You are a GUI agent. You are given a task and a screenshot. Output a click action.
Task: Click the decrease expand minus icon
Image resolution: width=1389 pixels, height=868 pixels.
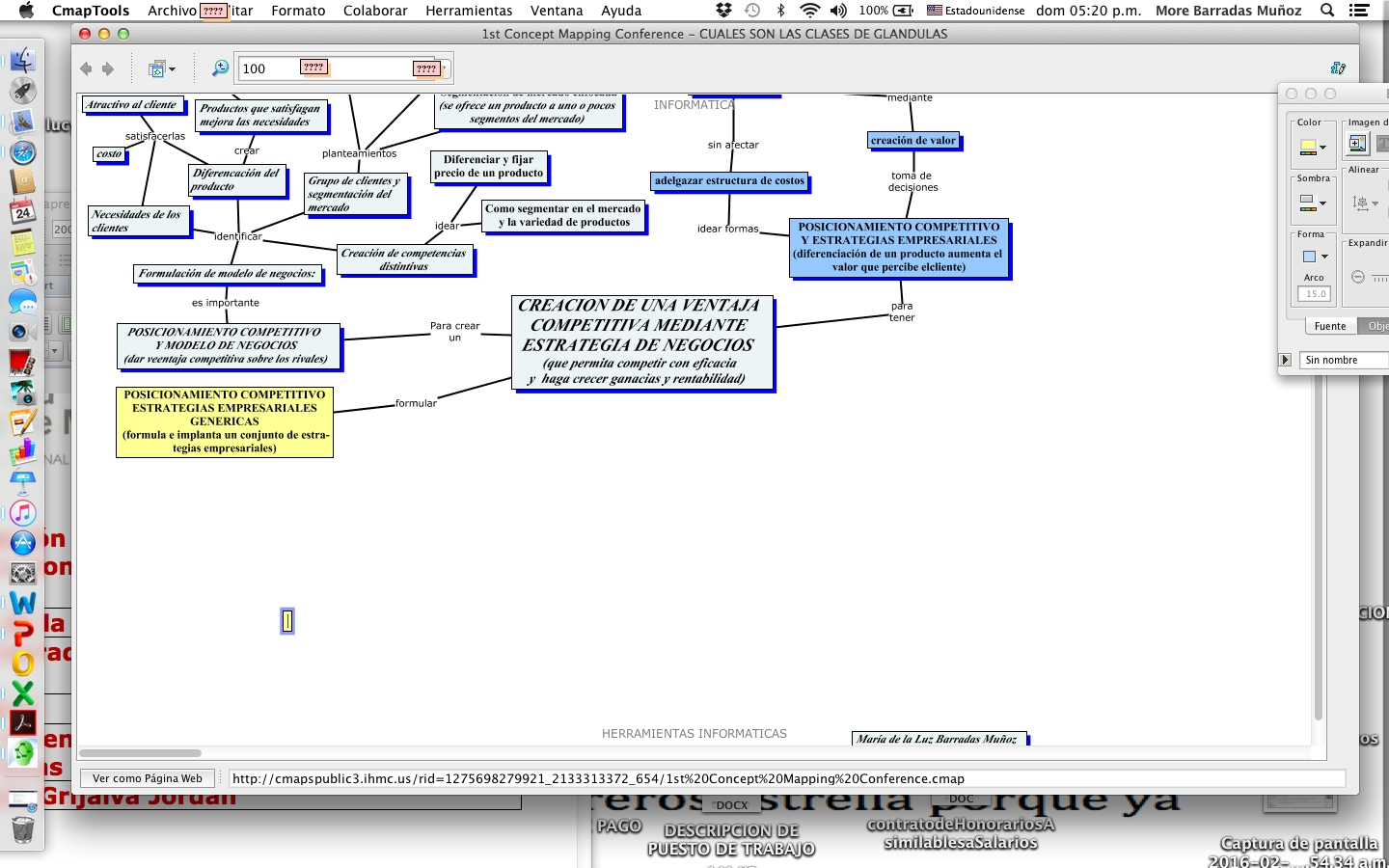[1358, 277]
